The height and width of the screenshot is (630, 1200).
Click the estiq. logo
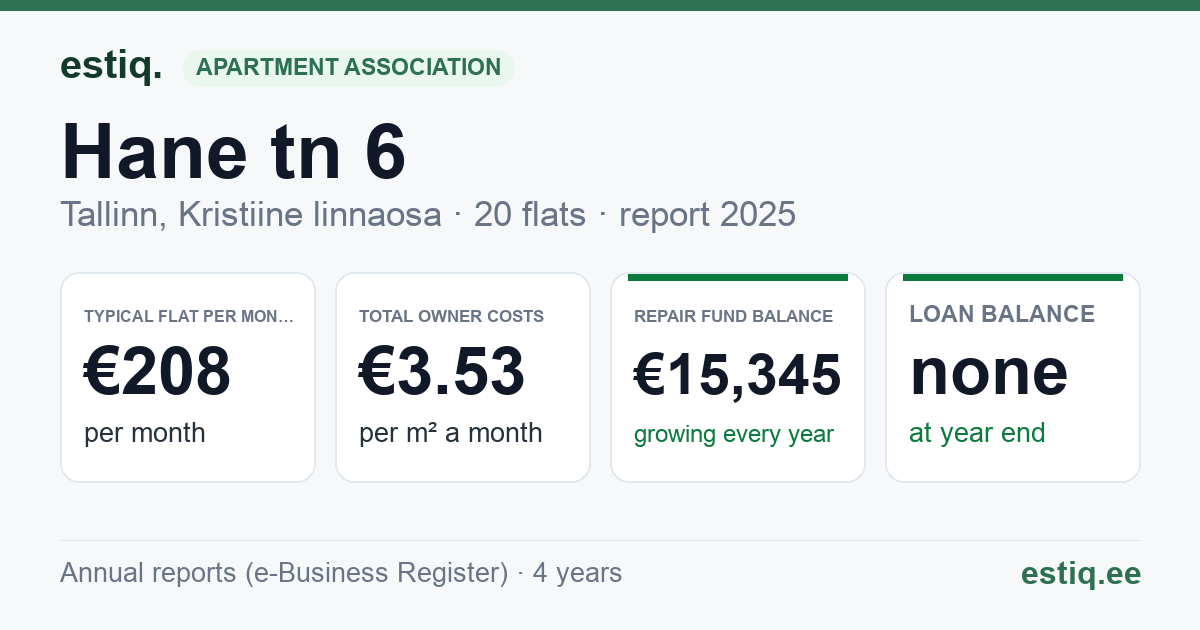[111, 66]
